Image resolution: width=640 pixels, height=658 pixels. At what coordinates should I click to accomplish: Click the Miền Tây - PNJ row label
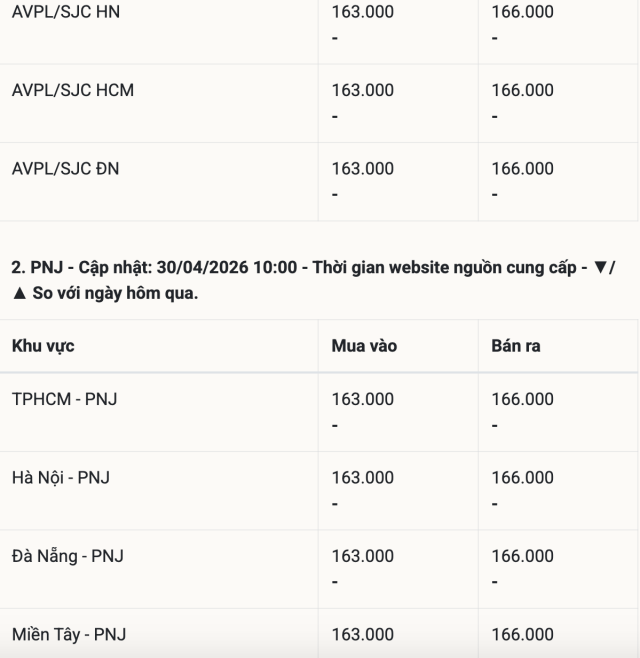(68, 634)
